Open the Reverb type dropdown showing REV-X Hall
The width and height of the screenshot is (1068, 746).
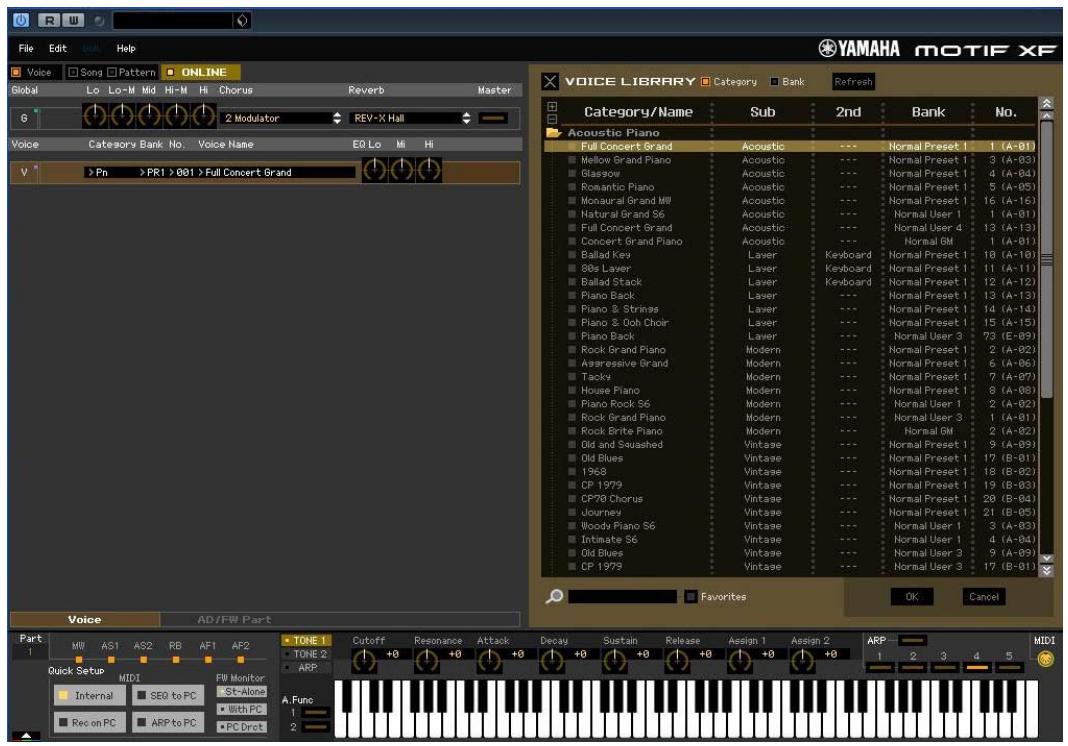tap(410, 118)
